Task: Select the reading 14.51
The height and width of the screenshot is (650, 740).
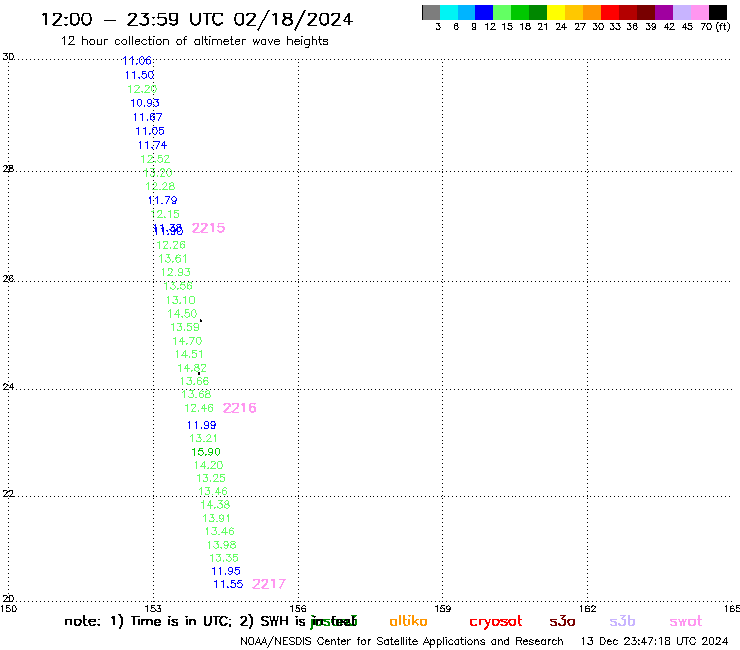Action: [x=189, y=354]
